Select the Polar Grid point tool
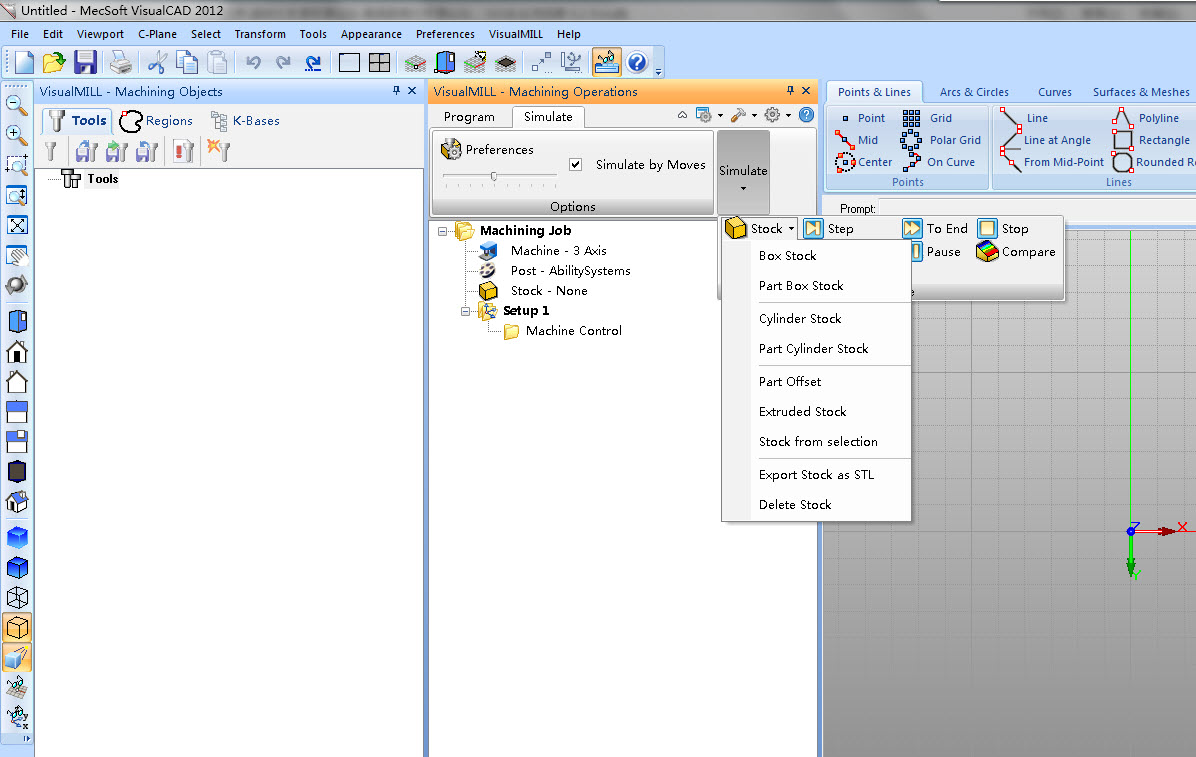 (x=941, y=140)
